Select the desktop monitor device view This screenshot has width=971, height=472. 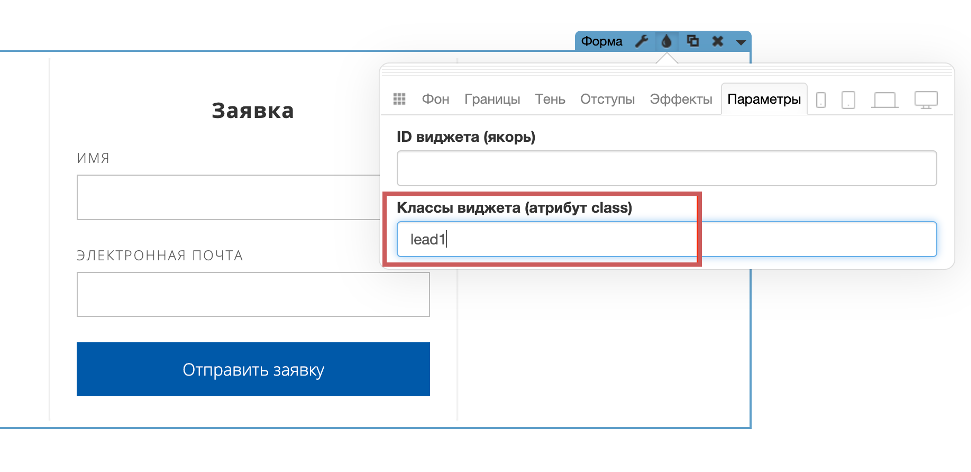tap(926, 100)
